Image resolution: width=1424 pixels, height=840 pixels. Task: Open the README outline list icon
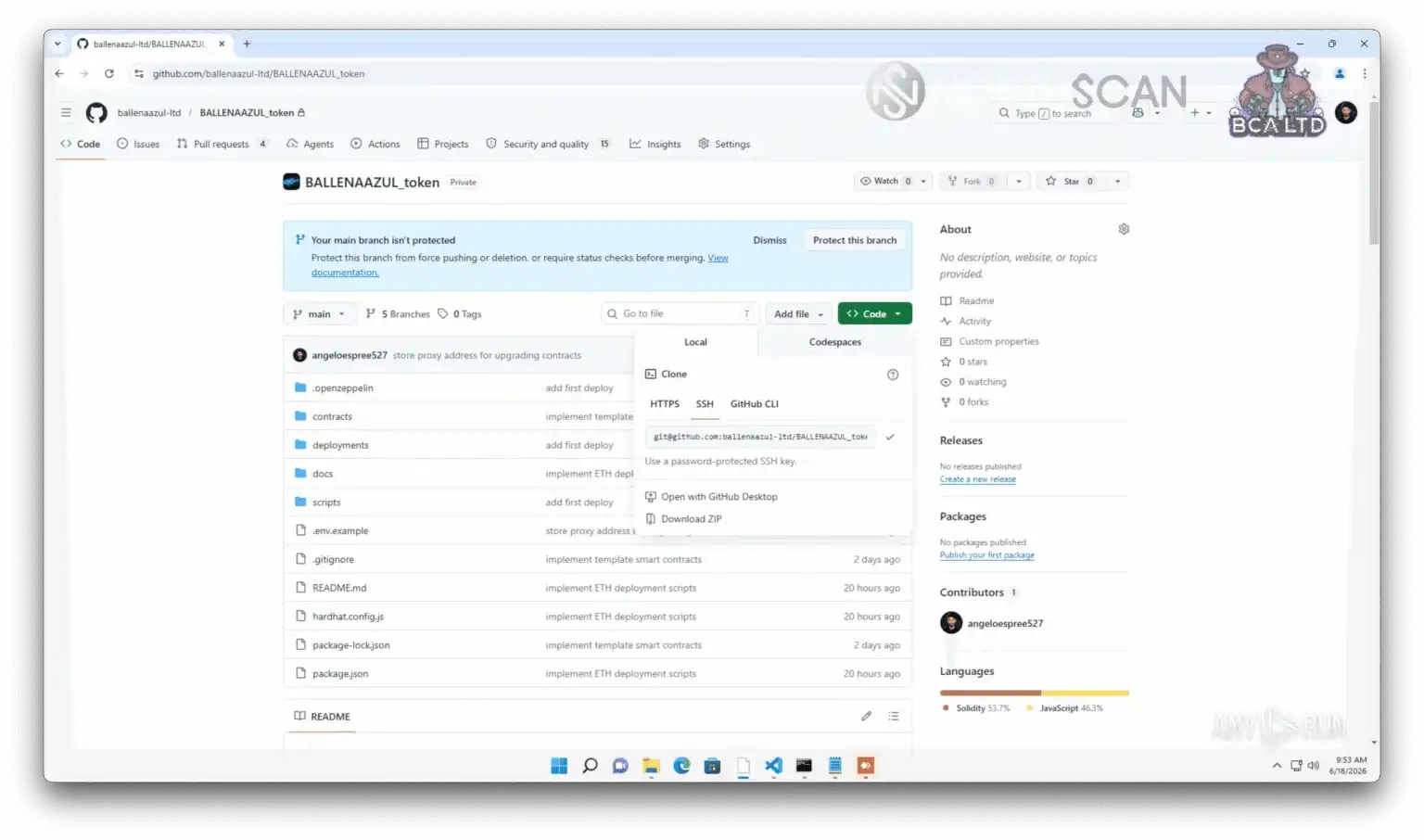(894, 716)
